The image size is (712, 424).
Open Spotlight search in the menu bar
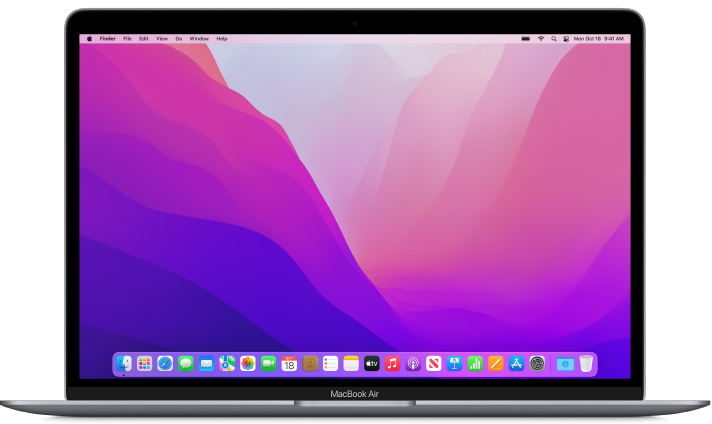point(554,39)
